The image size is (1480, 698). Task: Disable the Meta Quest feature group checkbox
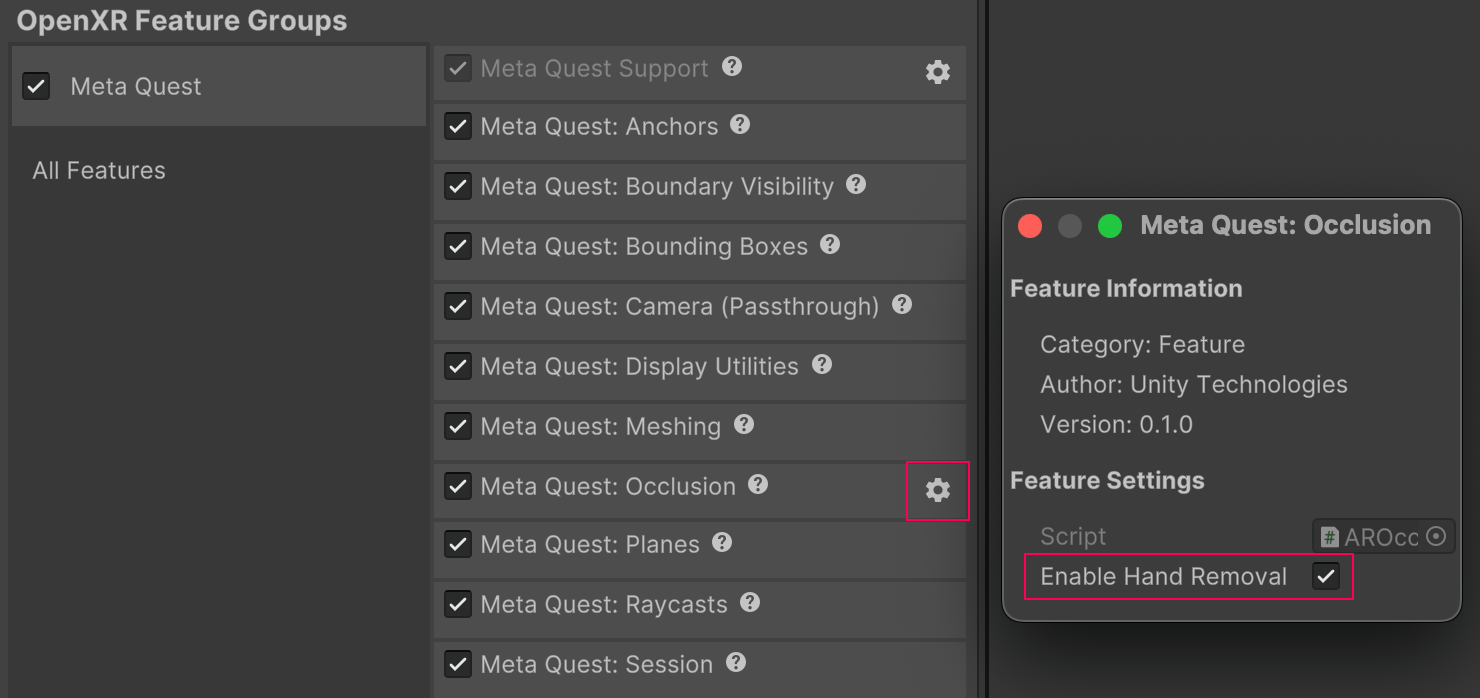36,86
